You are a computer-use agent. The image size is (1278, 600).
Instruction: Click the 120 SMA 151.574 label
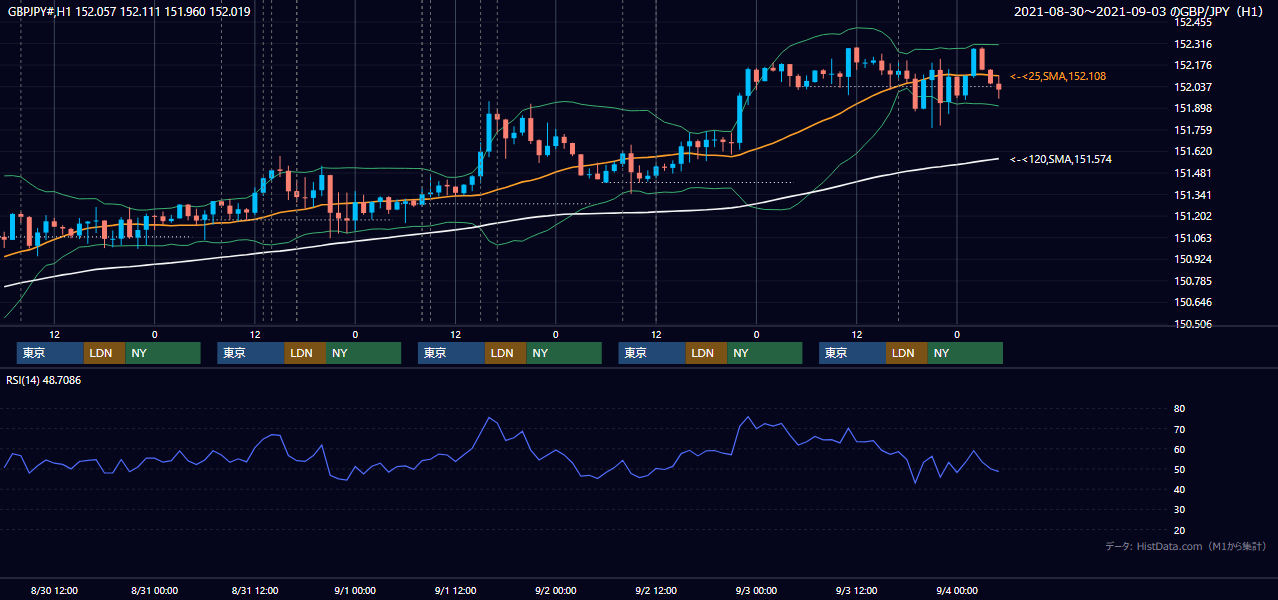(1061, 159)
